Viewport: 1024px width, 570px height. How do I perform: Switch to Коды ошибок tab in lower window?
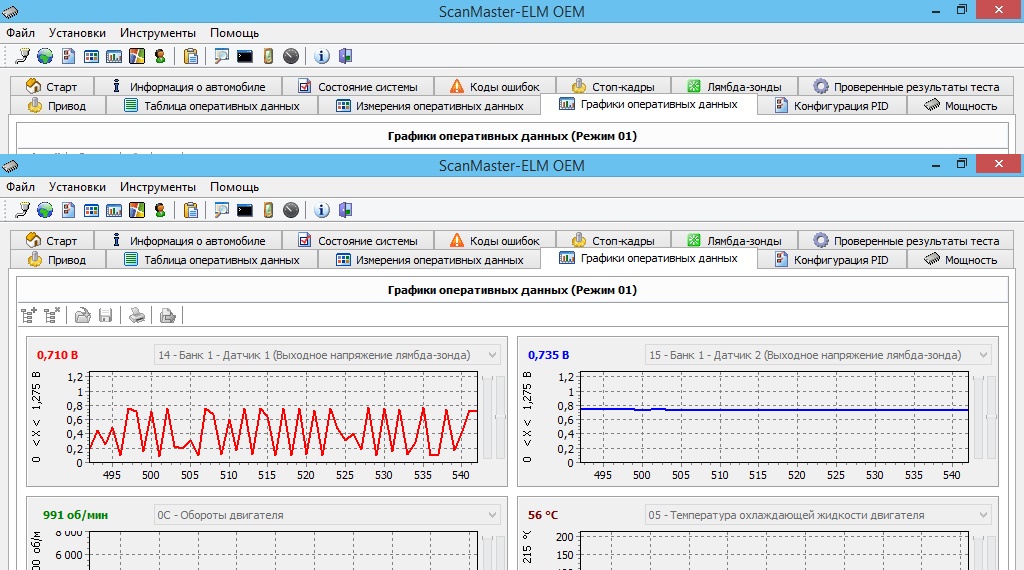494,240
